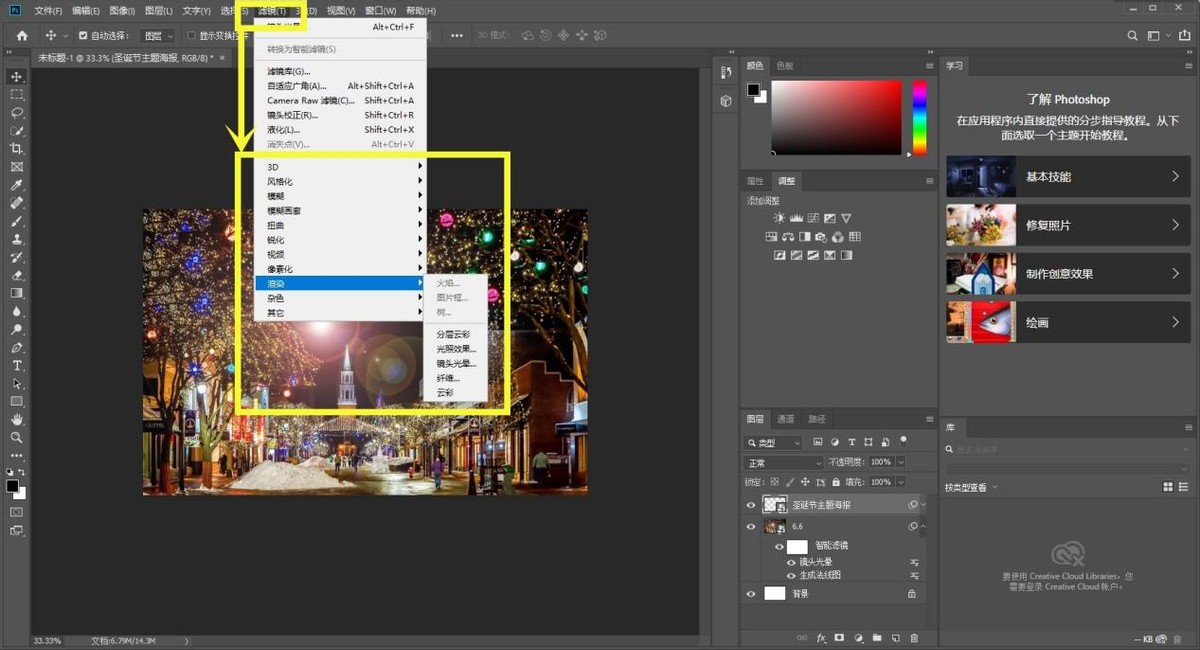Uncheck the 自动选择 checkbox
This screenshot has height=650, width=1200.
coord(83,36)
